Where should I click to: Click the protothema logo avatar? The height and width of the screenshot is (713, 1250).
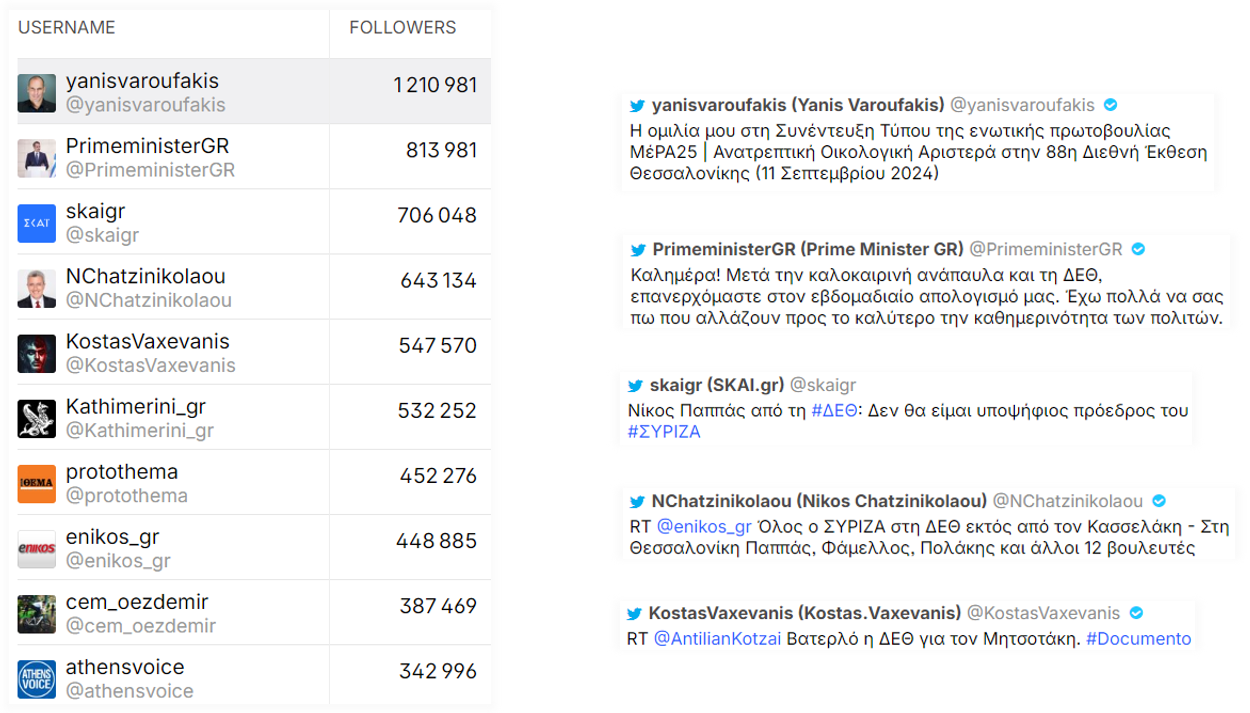coord(37,483)
